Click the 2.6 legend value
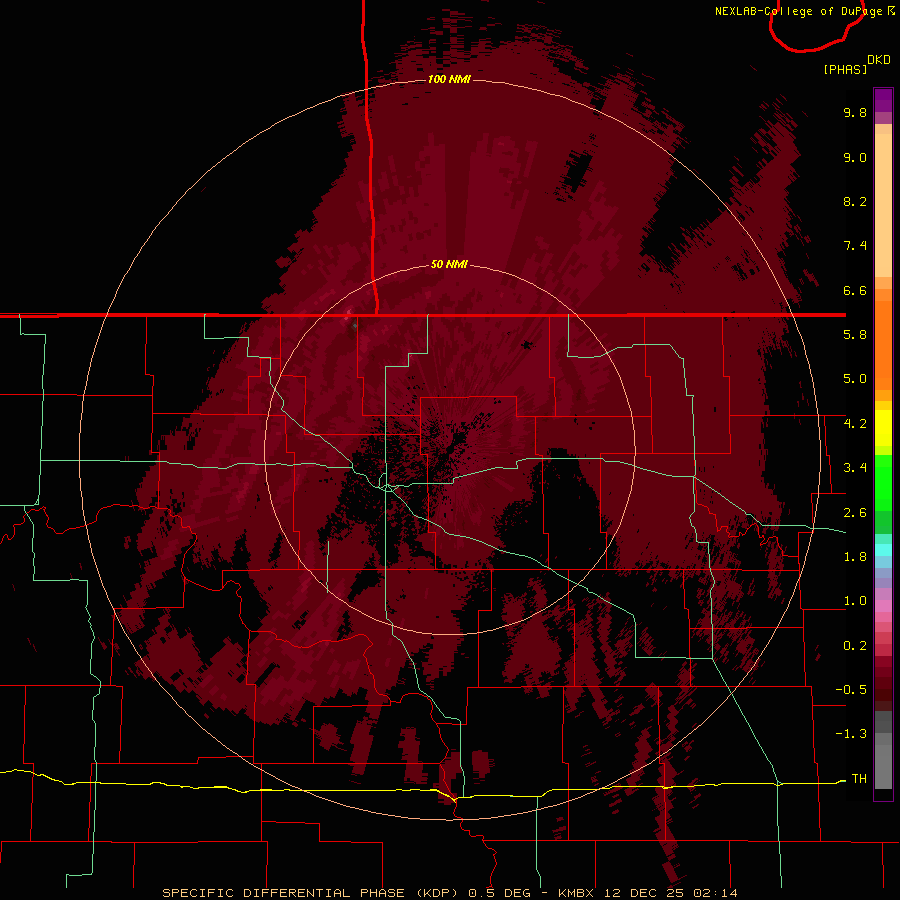The image size is (900, 900). point(855,513)
